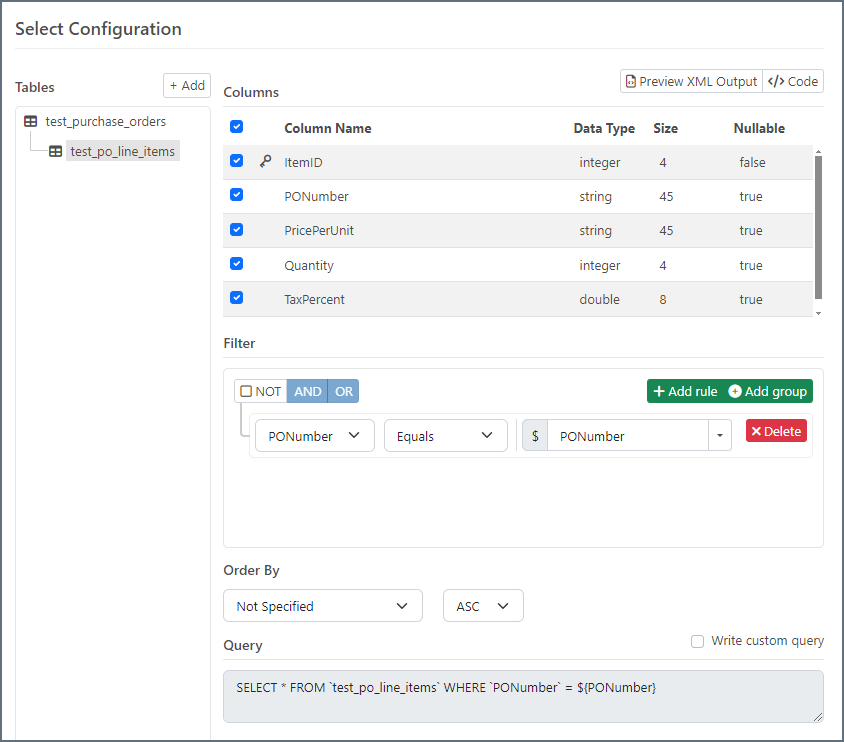Delete the PONumber filter rule

pyautogui.click(x=776, y=431)
